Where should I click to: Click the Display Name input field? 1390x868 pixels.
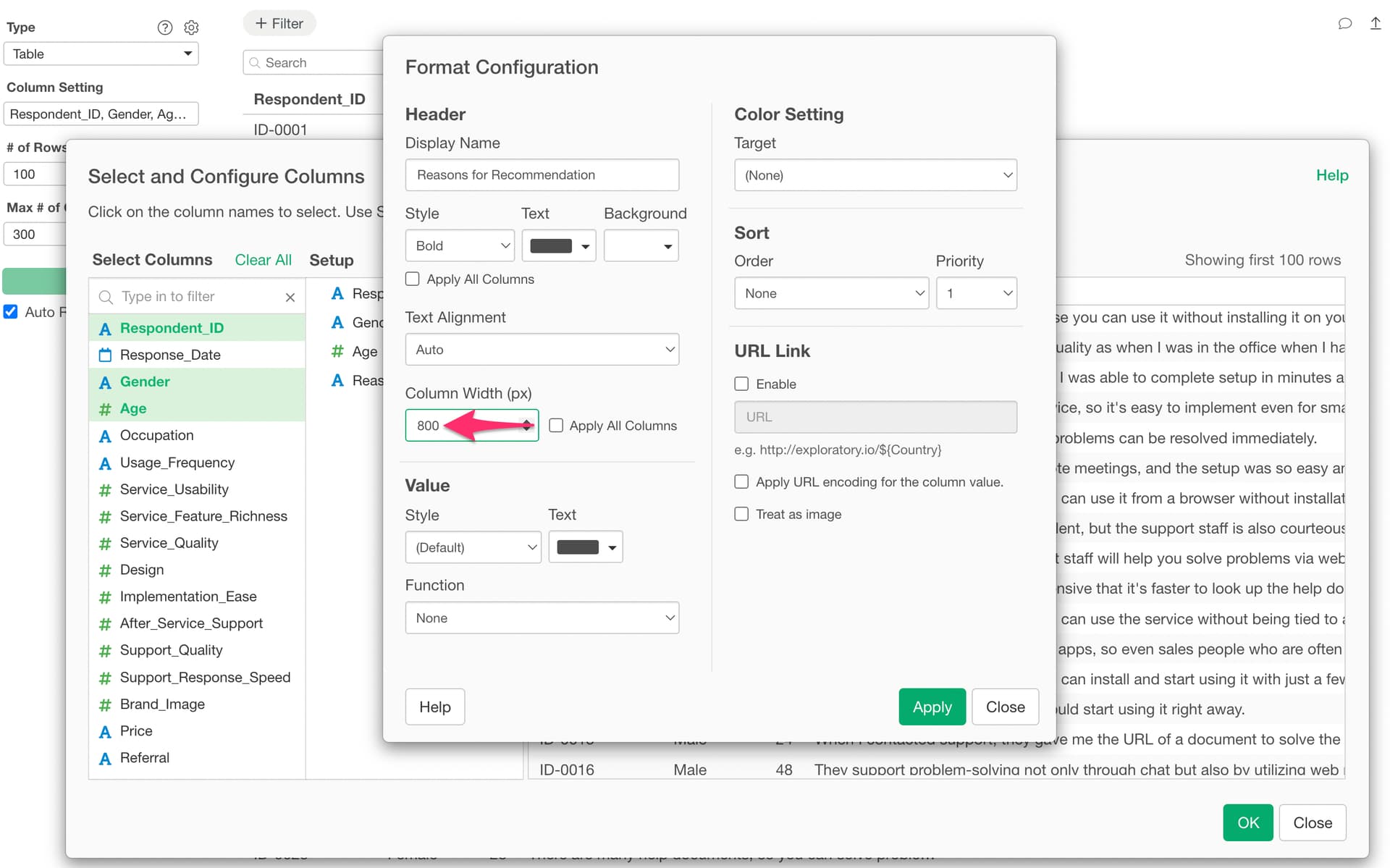tap(542, 175)
